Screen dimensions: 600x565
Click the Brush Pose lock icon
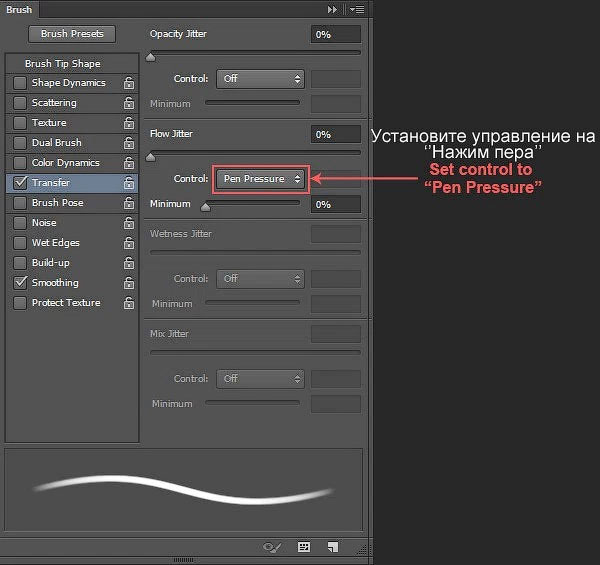(x=129, y=203)
